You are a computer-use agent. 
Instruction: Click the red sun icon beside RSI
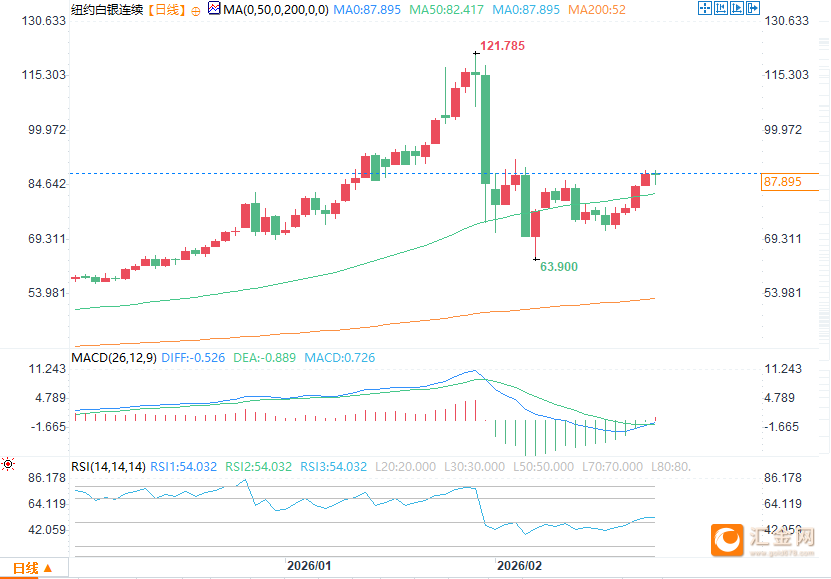pyautogui.click(x=8, y=465)
